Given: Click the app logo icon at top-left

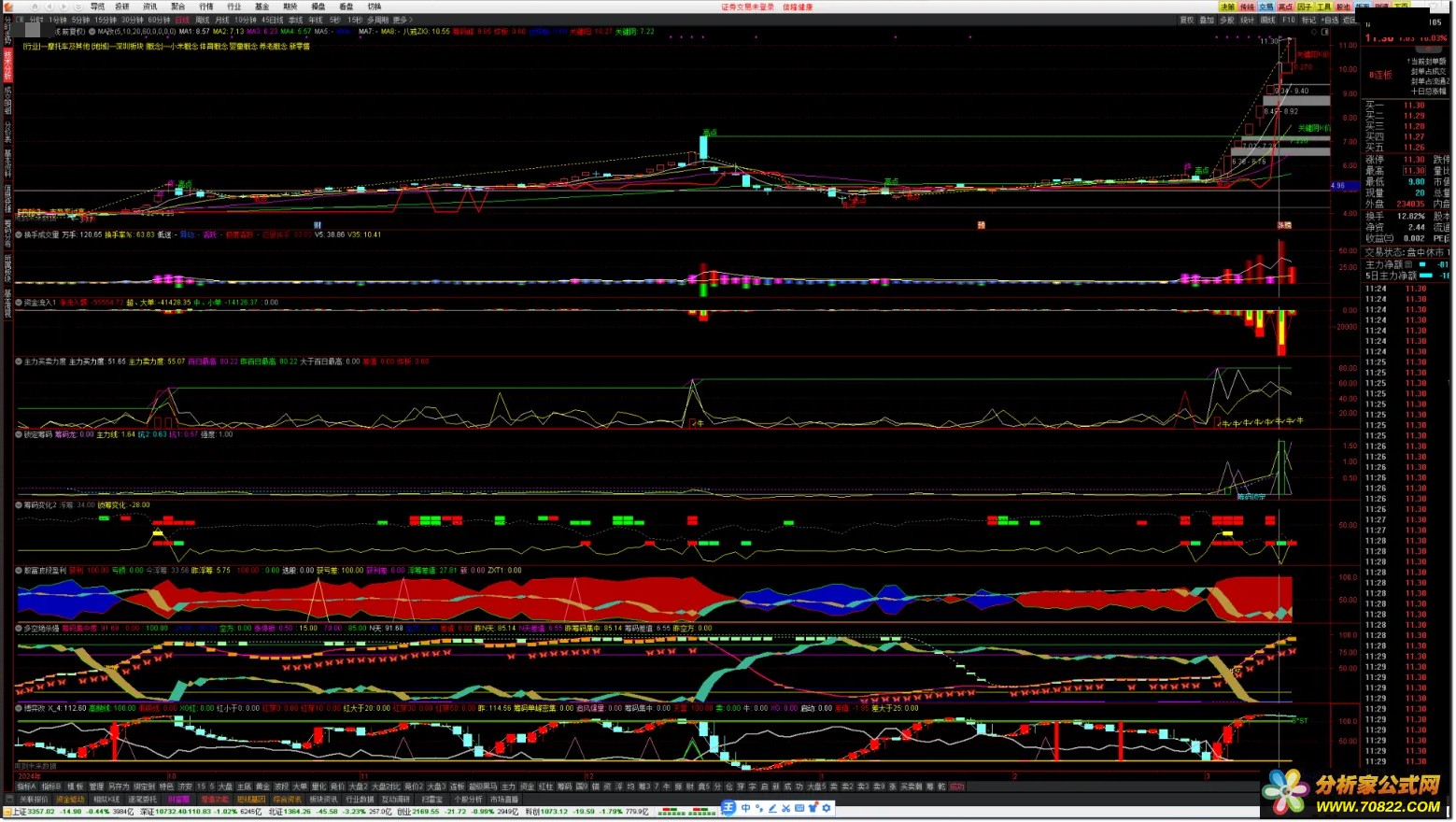Looking at the screenshot, I should [8, 7].
